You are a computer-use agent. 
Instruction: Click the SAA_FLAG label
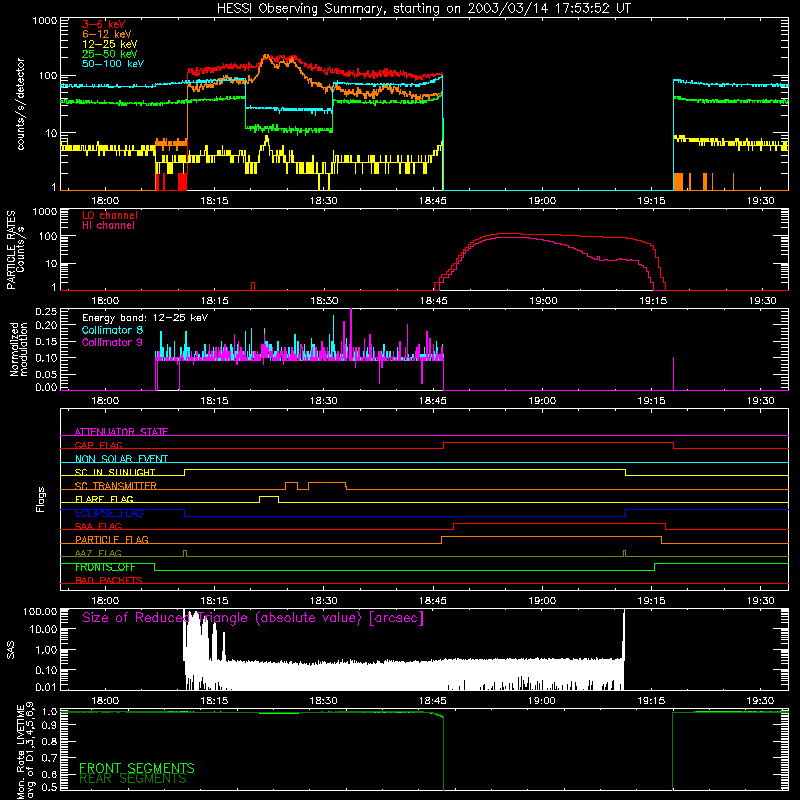(x=98, y=526)
